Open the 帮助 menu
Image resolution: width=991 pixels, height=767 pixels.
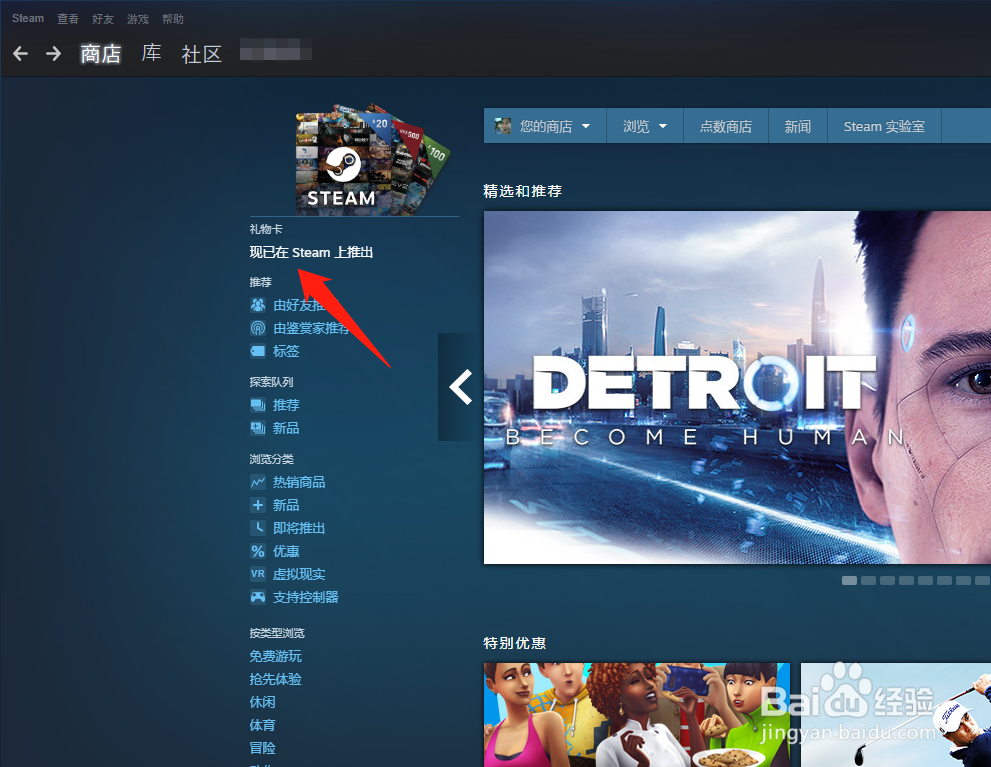173,19
